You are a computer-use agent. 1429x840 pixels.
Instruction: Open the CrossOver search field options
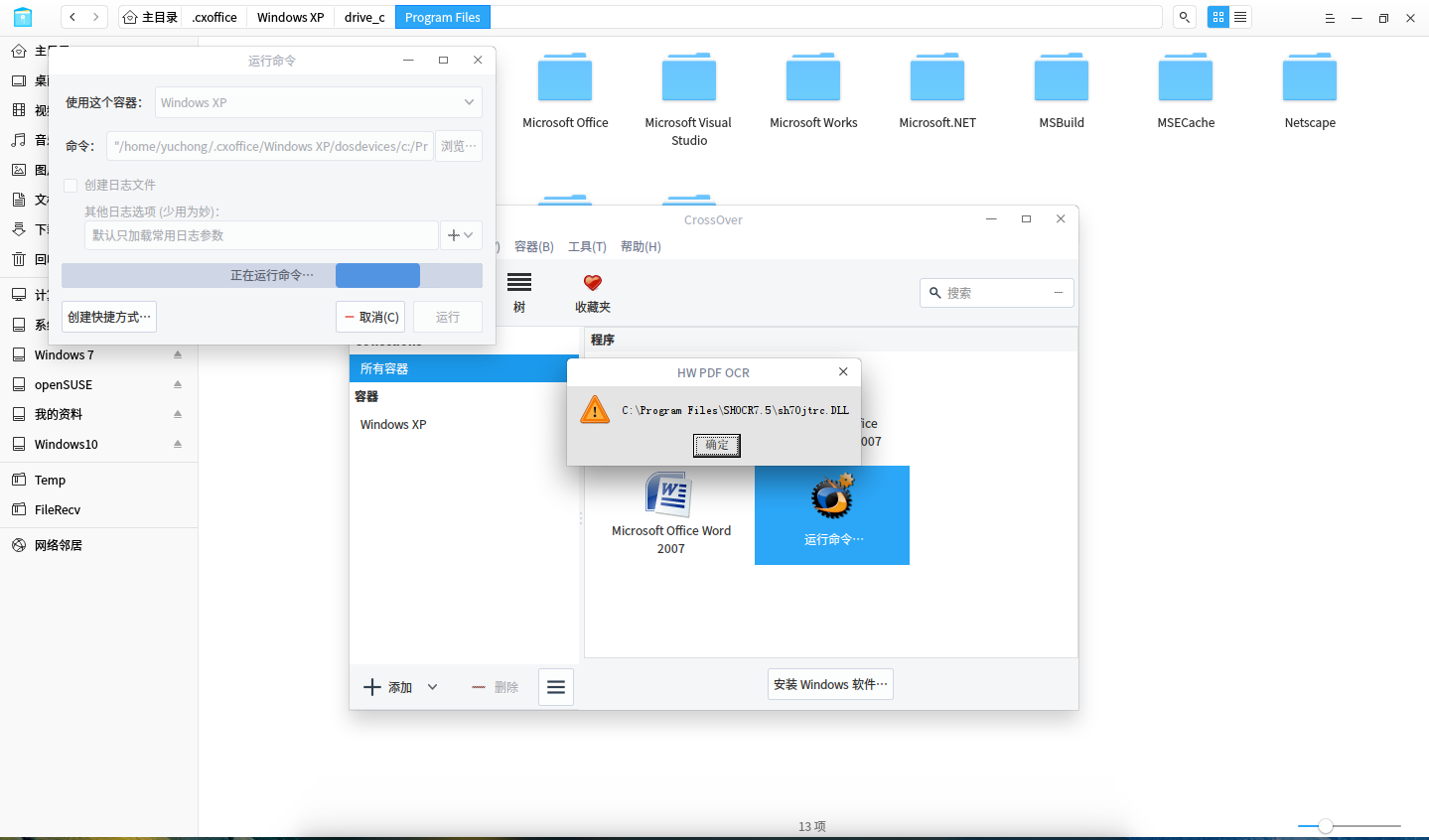[1059, 293]
